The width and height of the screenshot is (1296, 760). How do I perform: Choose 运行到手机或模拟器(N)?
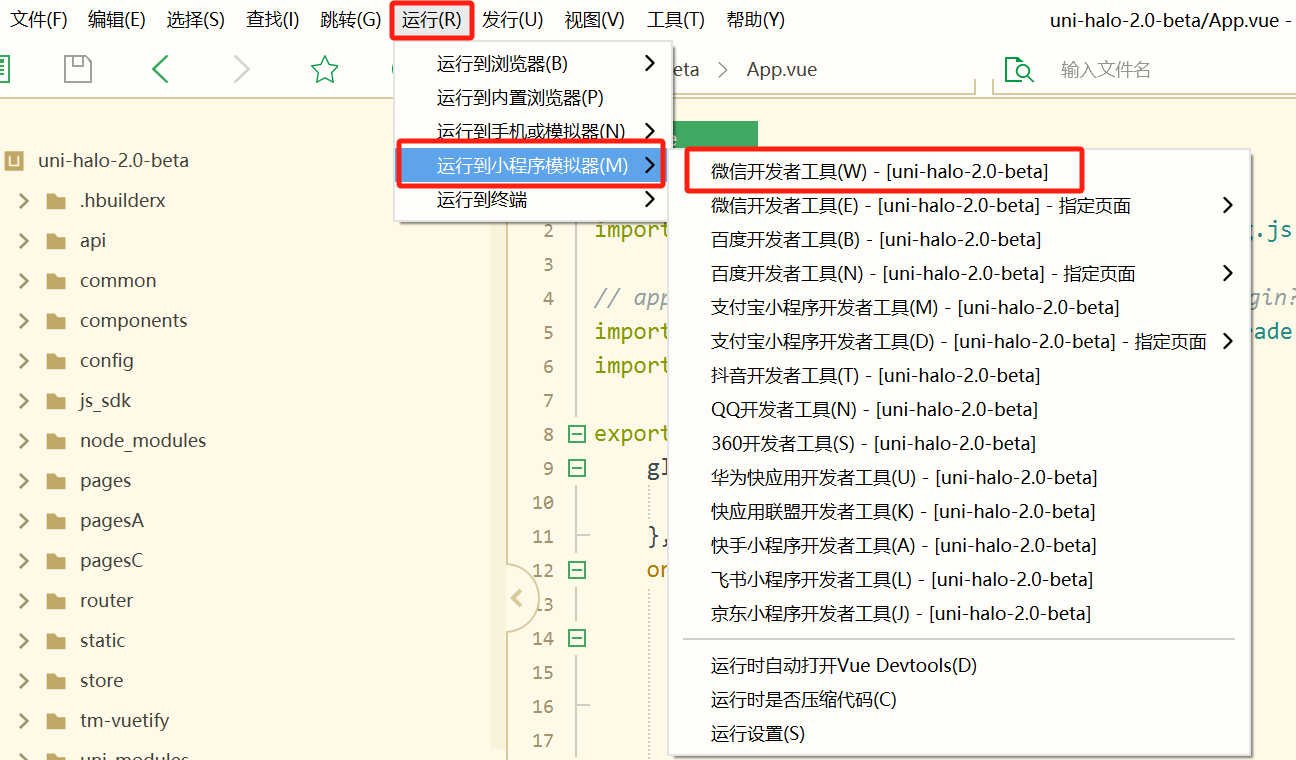[x=533, y=132]
